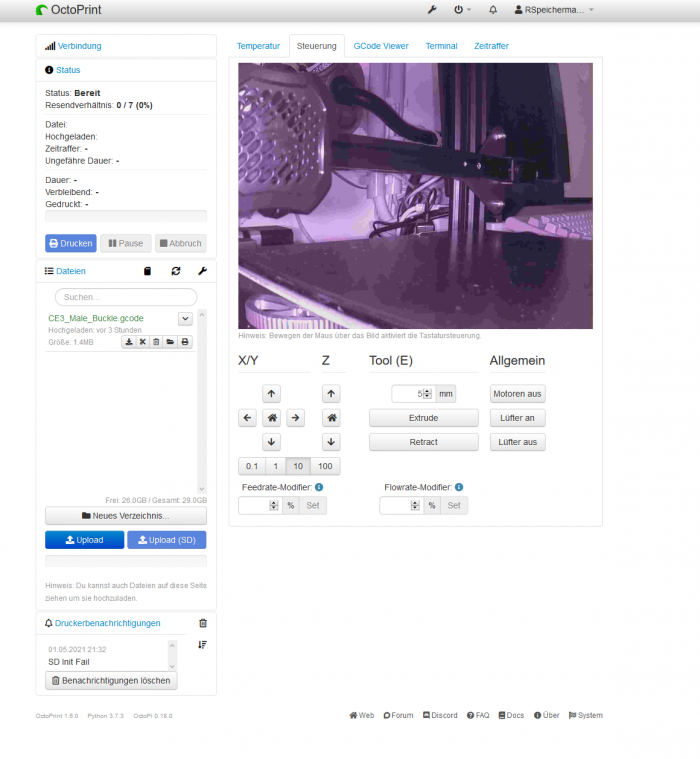The image size is (700, 759).
Task: Switch to the GCode Viewer tab
Action: click(x=381, y=46)
